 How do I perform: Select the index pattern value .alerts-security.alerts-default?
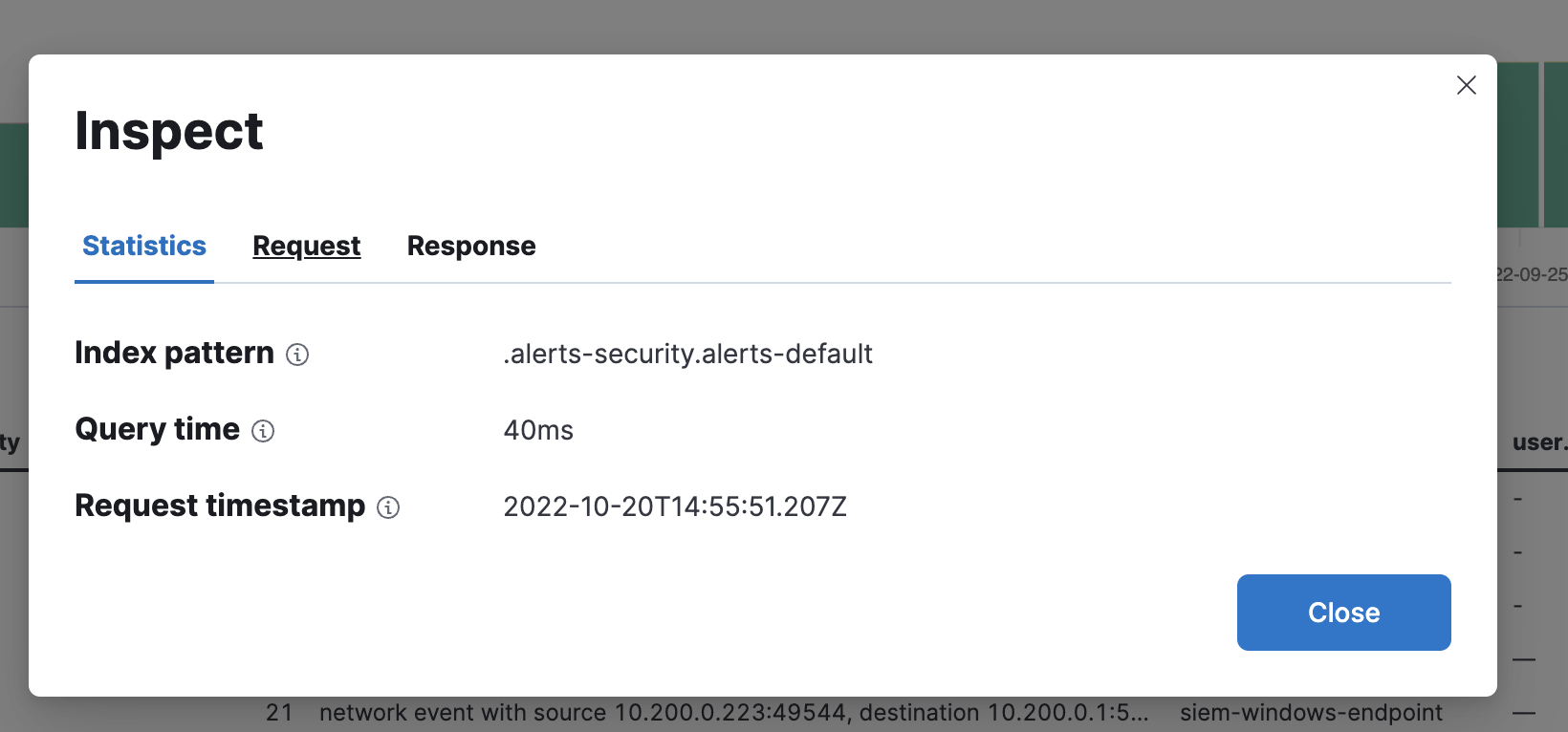coord(688,354)
